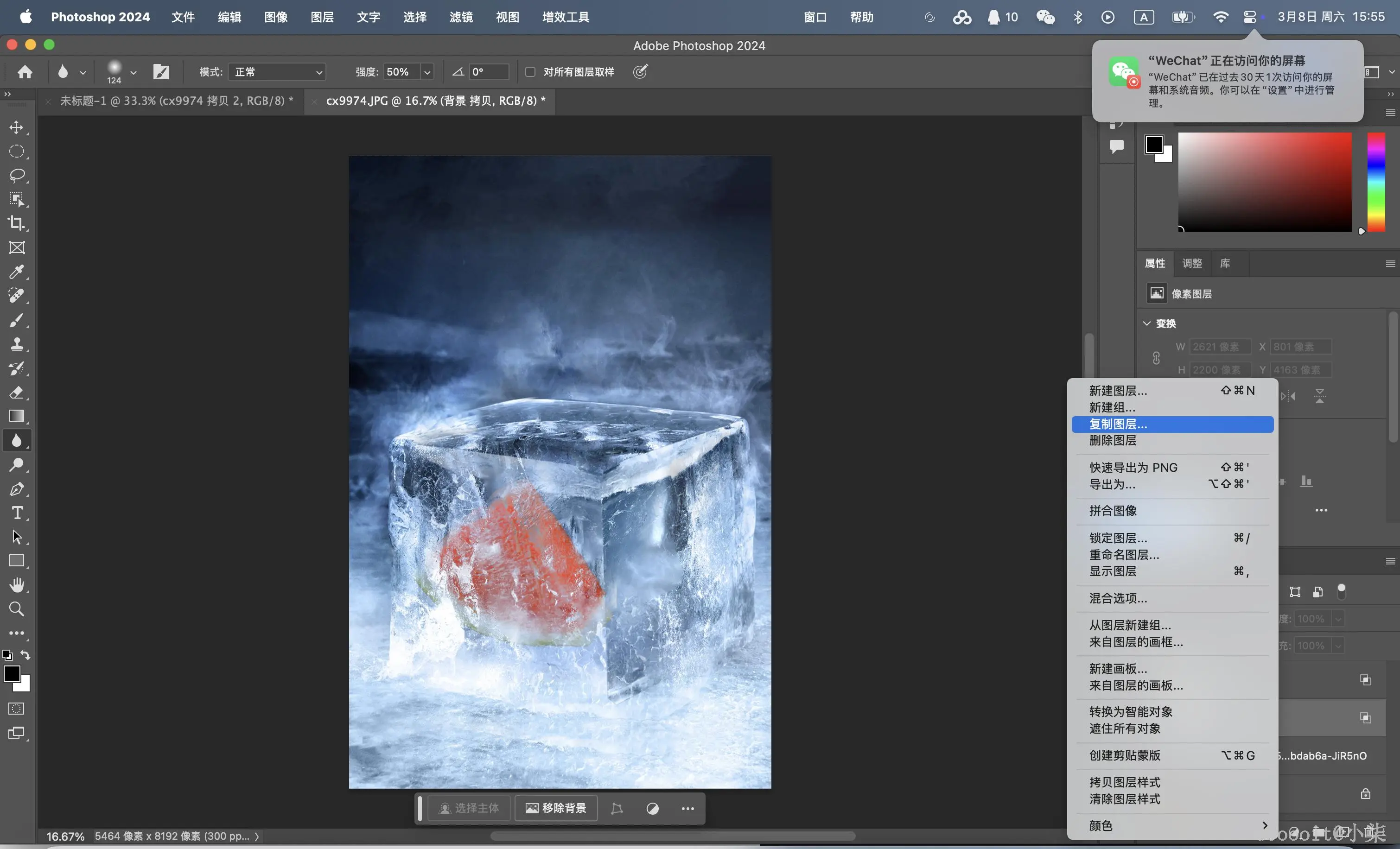Select the Zoom tool
1400x849 pixels.
point(17,609)
